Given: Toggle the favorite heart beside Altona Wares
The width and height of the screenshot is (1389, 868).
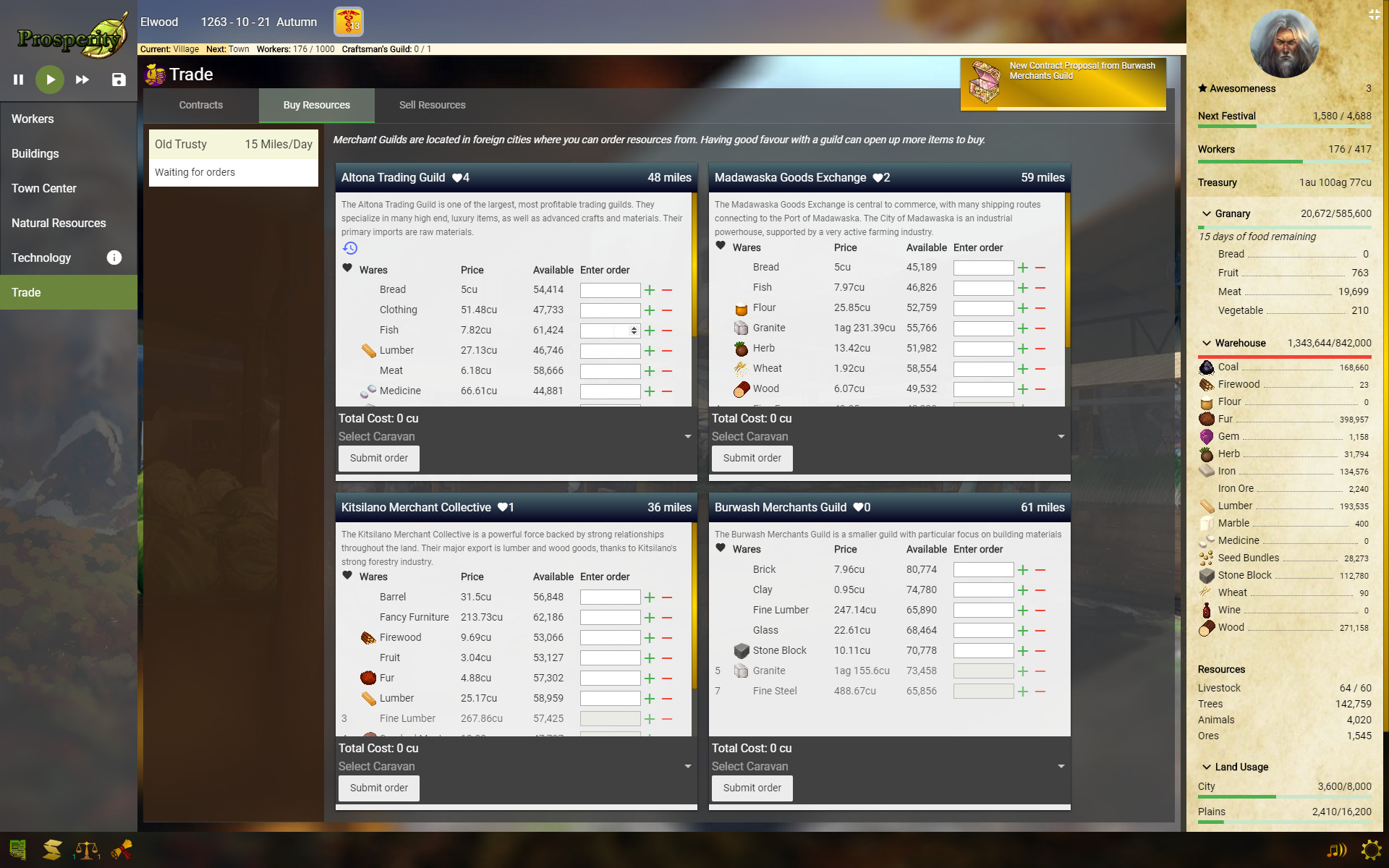Looking at the screenshot, I should click(347, 269).
